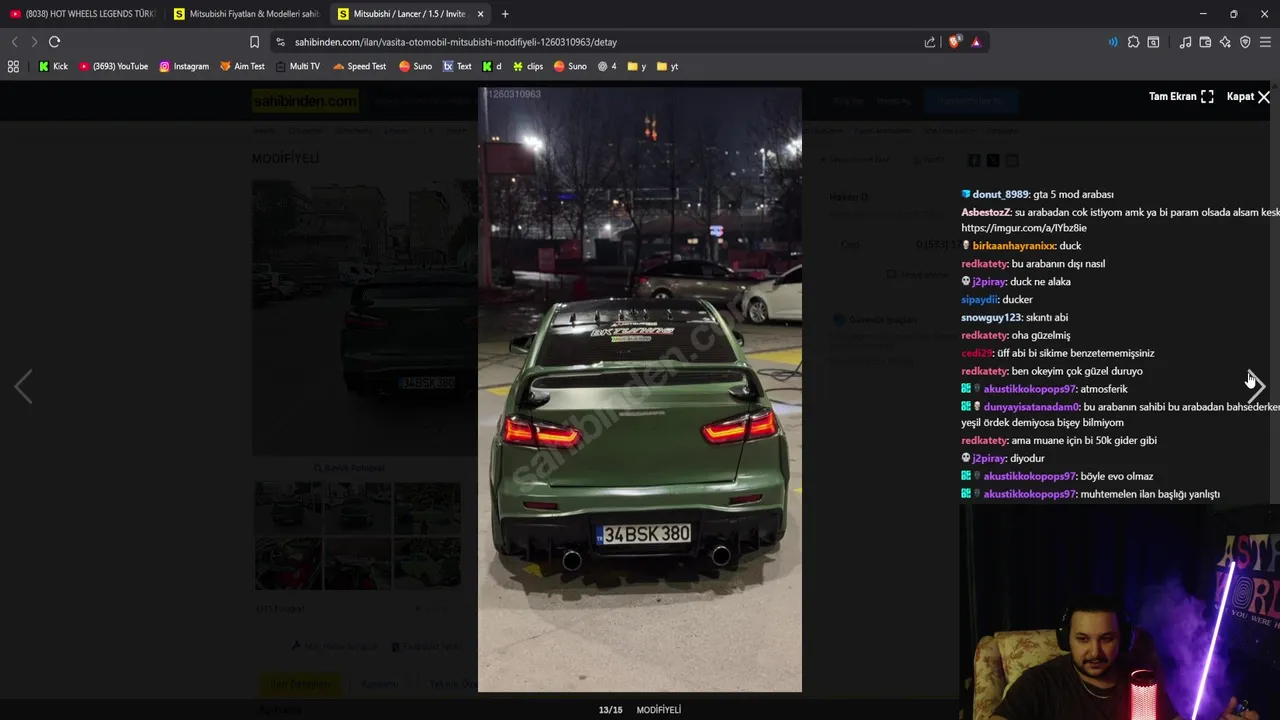Viewport: 1280px width, 720px height.
Task: Click chat username snowguy123
Action: (x=991, y=318)
